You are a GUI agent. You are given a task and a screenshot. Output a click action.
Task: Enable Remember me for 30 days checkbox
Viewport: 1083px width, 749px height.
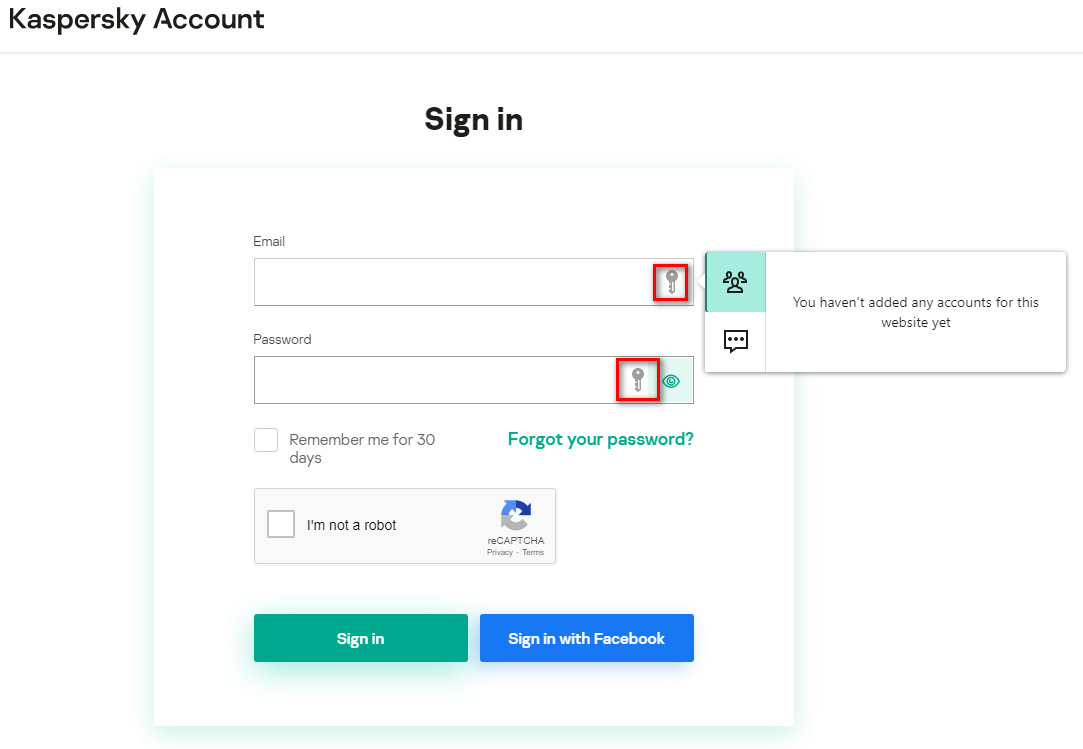click(x=266, y=440)
